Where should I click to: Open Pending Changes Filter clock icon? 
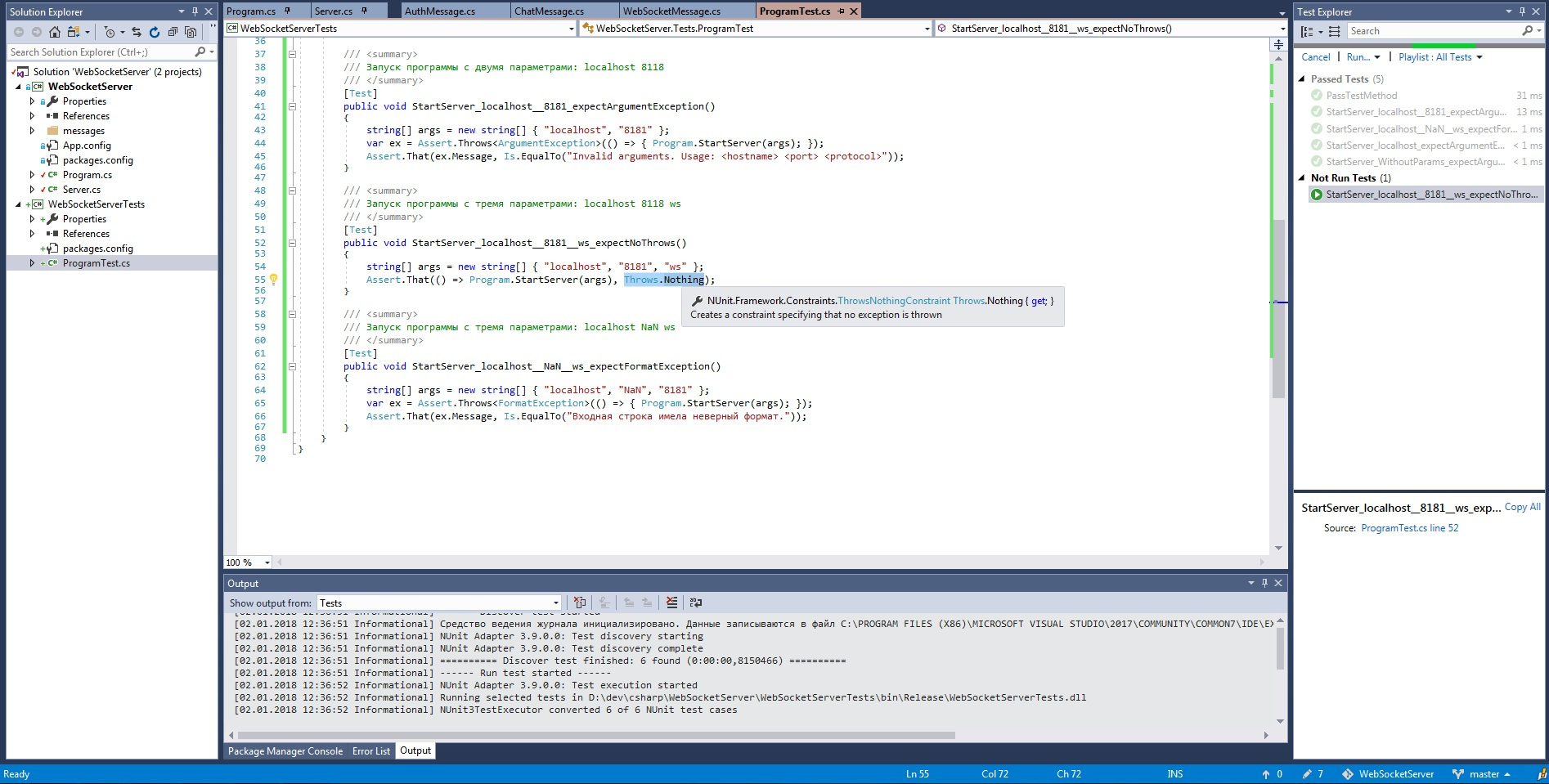[x=110, y=32]
